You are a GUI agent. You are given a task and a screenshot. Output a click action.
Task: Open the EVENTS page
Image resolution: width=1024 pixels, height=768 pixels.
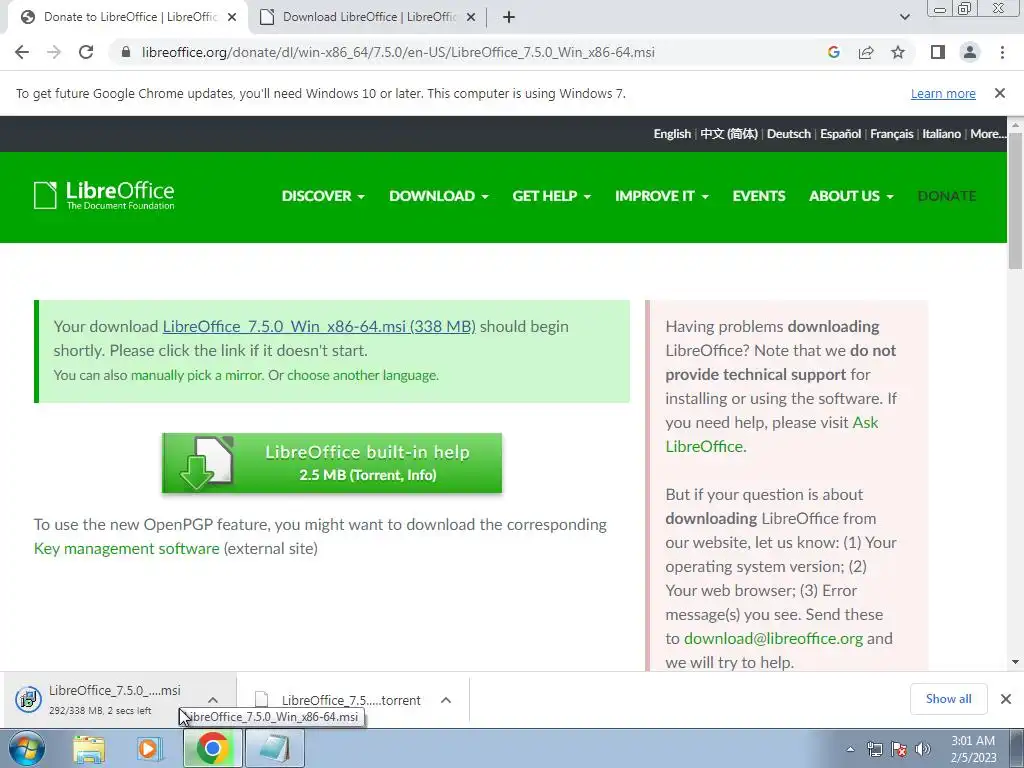pos(759,196)
